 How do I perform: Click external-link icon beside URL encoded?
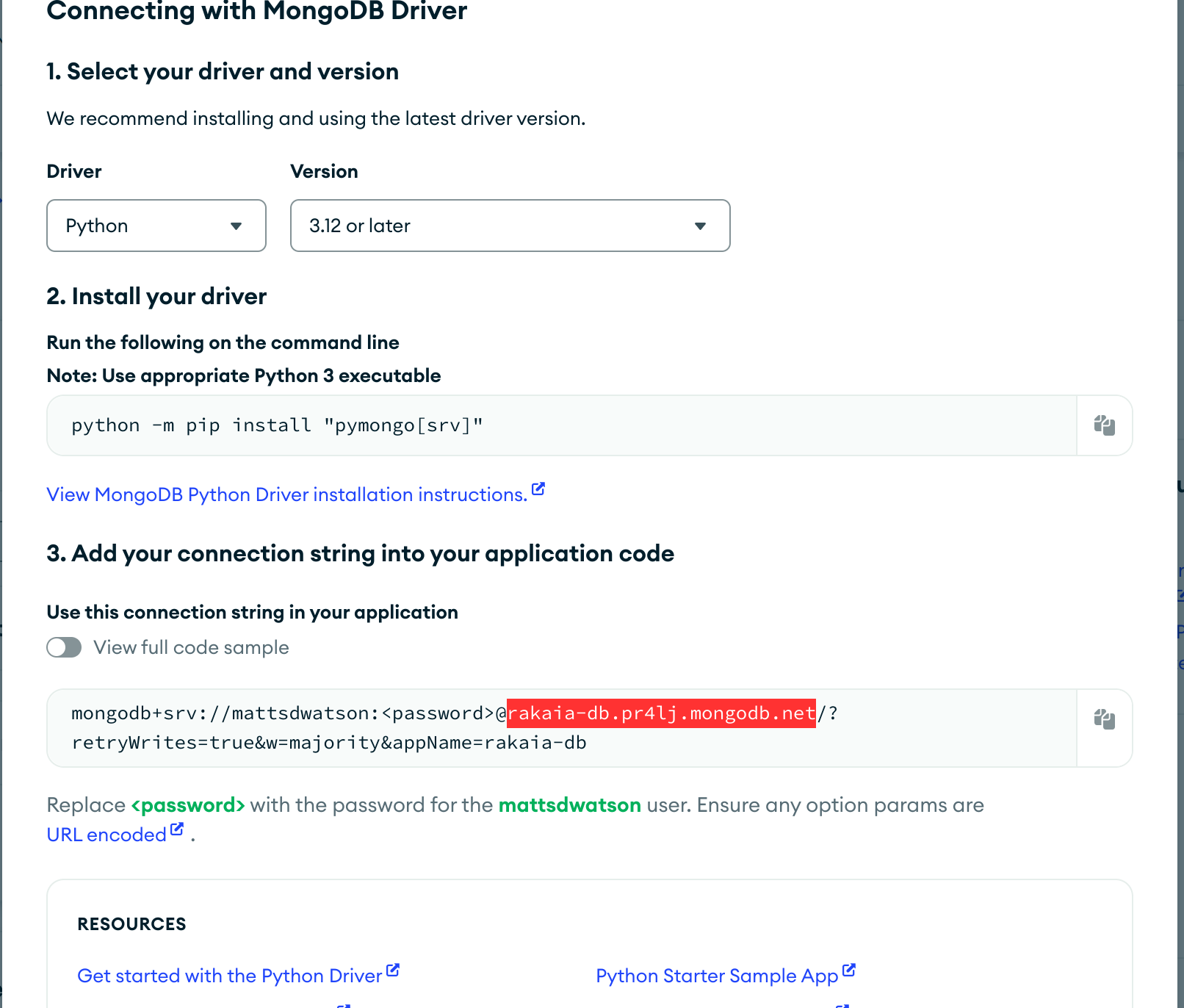(x=177, y=829)
